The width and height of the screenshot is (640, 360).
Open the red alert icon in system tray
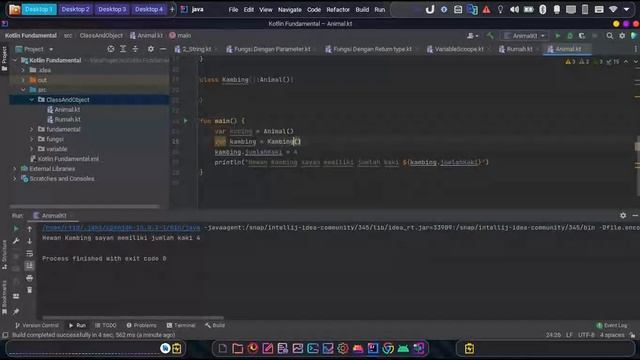pos(486,9)
